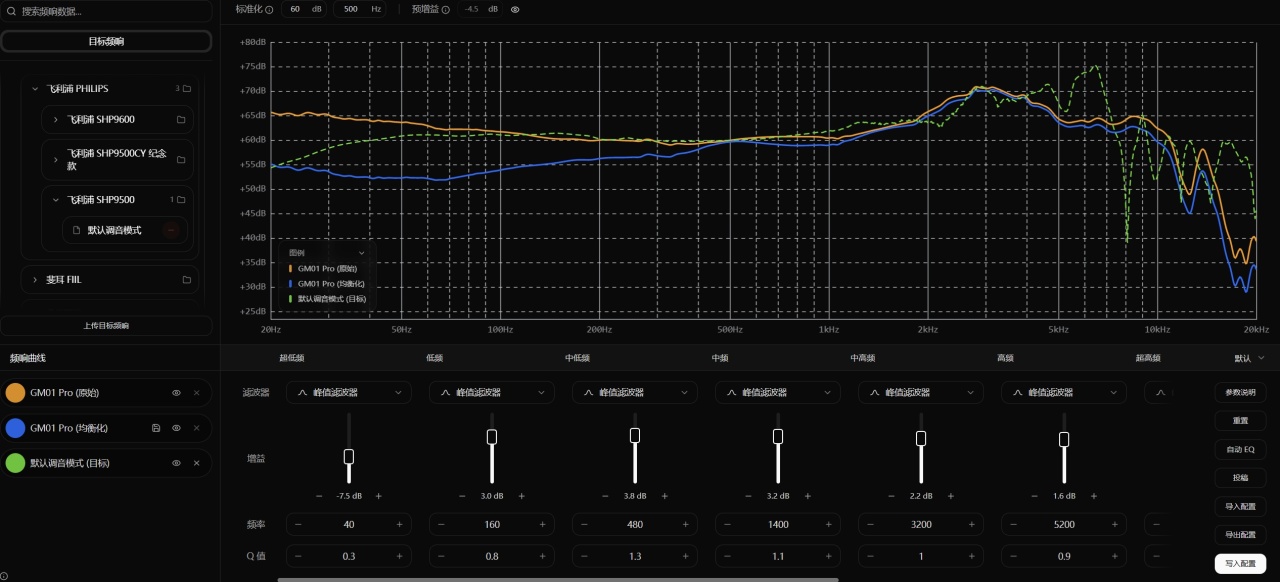Collapse the 飞利浦 PHILIPS brand group
The height and width of the screenshot is (582, 1280).
[35, 89]
